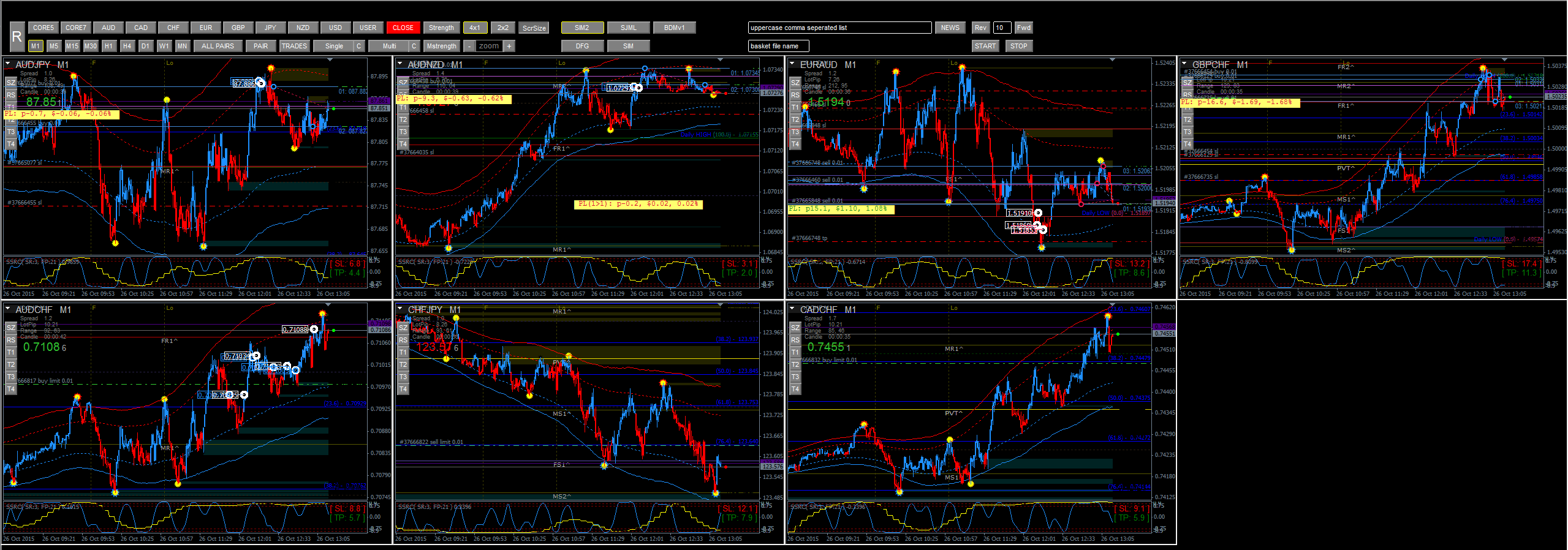Screen dimensions: 1568x550
Task: Activate the SIM2 mode
Action: click(x=582, y=28)
